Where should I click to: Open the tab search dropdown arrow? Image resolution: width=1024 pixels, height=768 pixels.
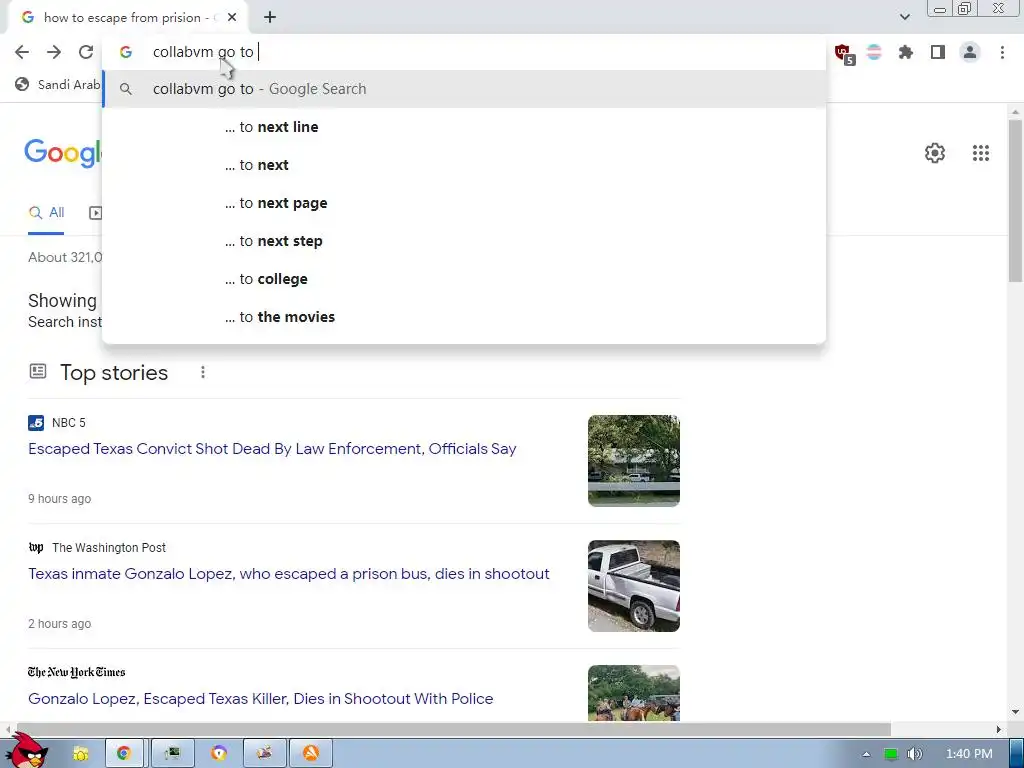point(904,17)
